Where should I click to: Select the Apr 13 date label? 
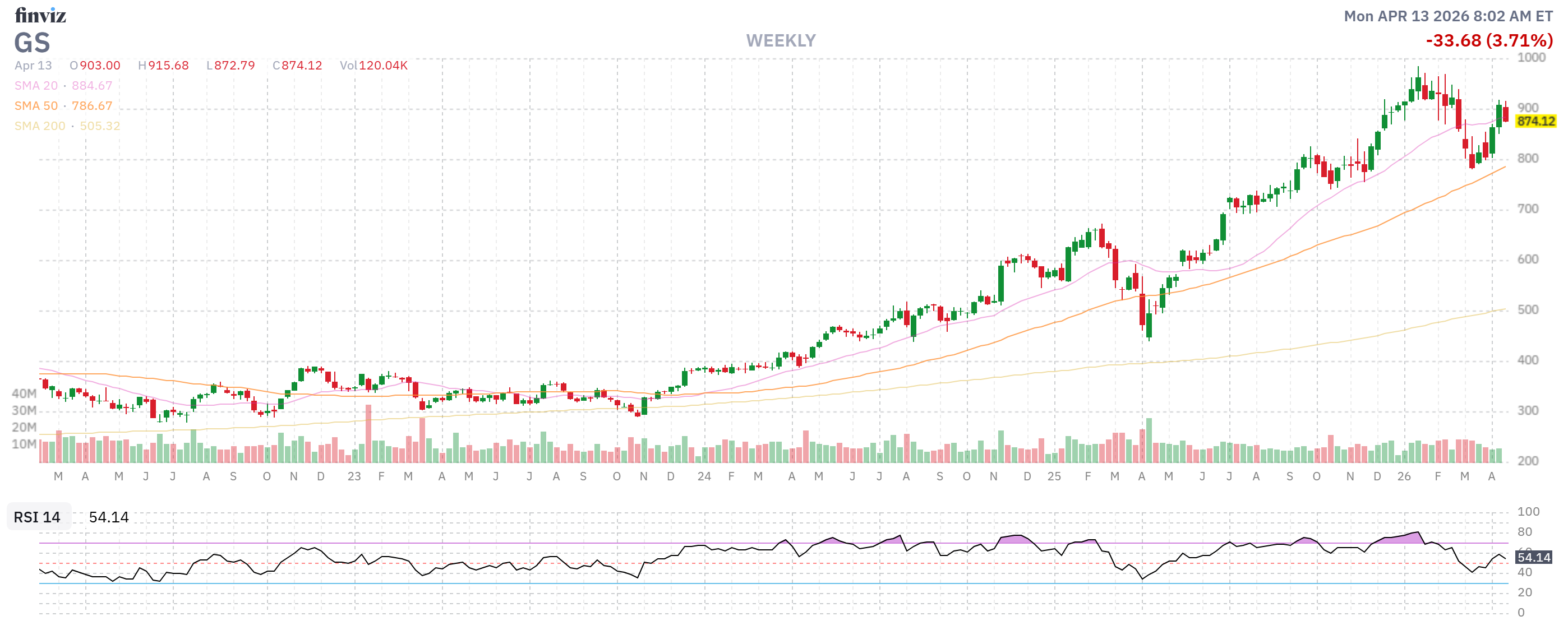tap(34, 66)
